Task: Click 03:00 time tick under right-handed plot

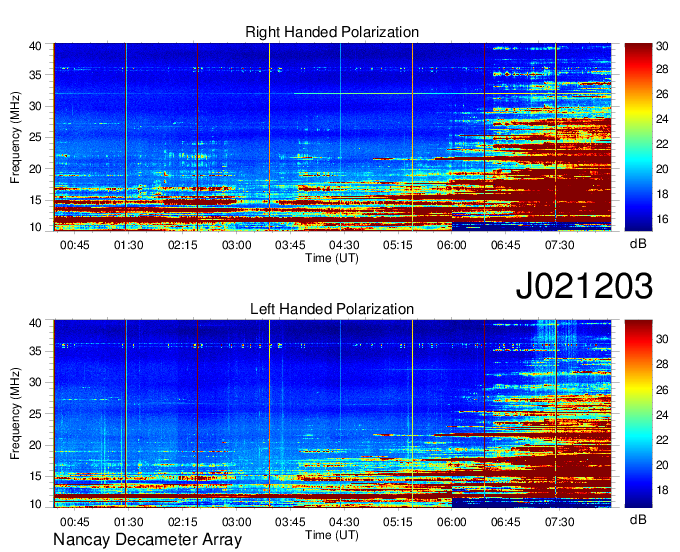Action: pyautogui.click(x=236, y=245)
